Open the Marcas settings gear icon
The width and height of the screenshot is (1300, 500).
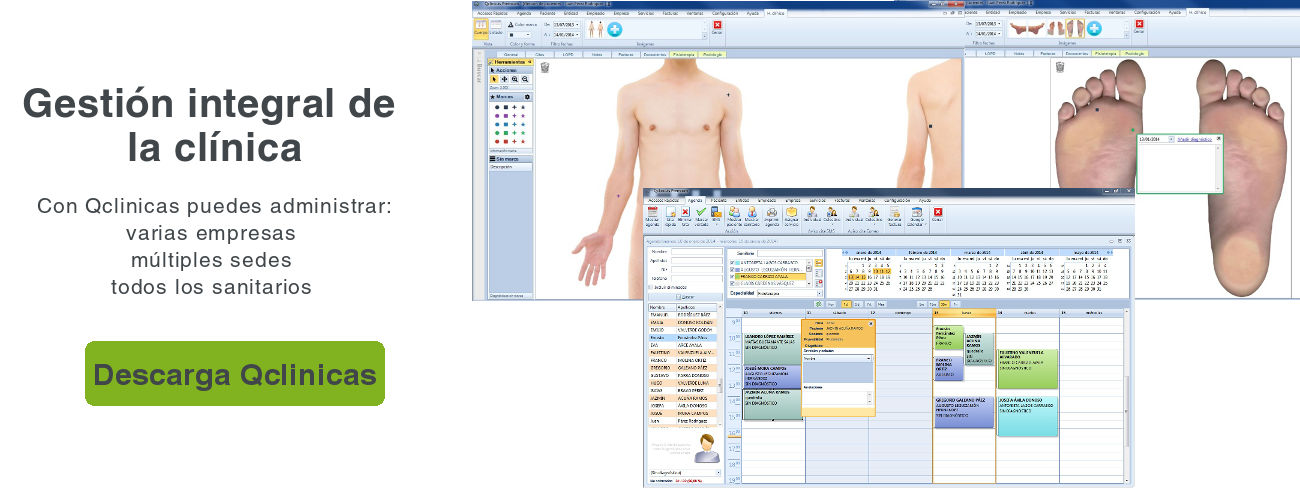click(527, 96)
